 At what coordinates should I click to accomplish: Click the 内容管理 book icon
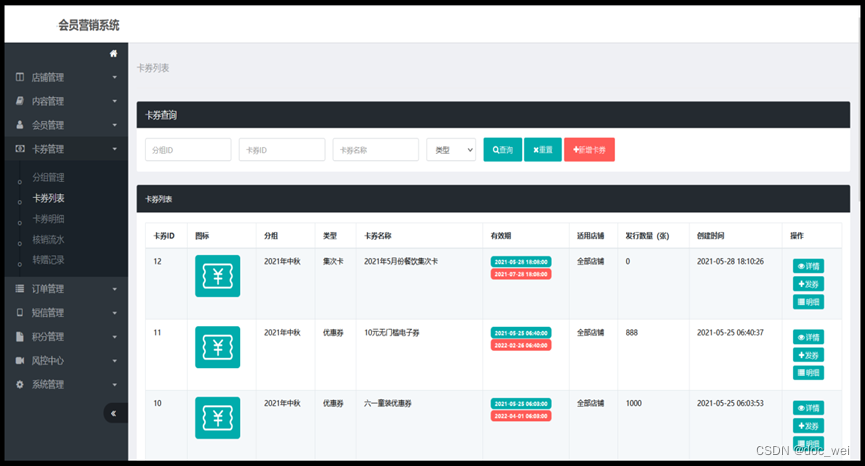[20, 101]
